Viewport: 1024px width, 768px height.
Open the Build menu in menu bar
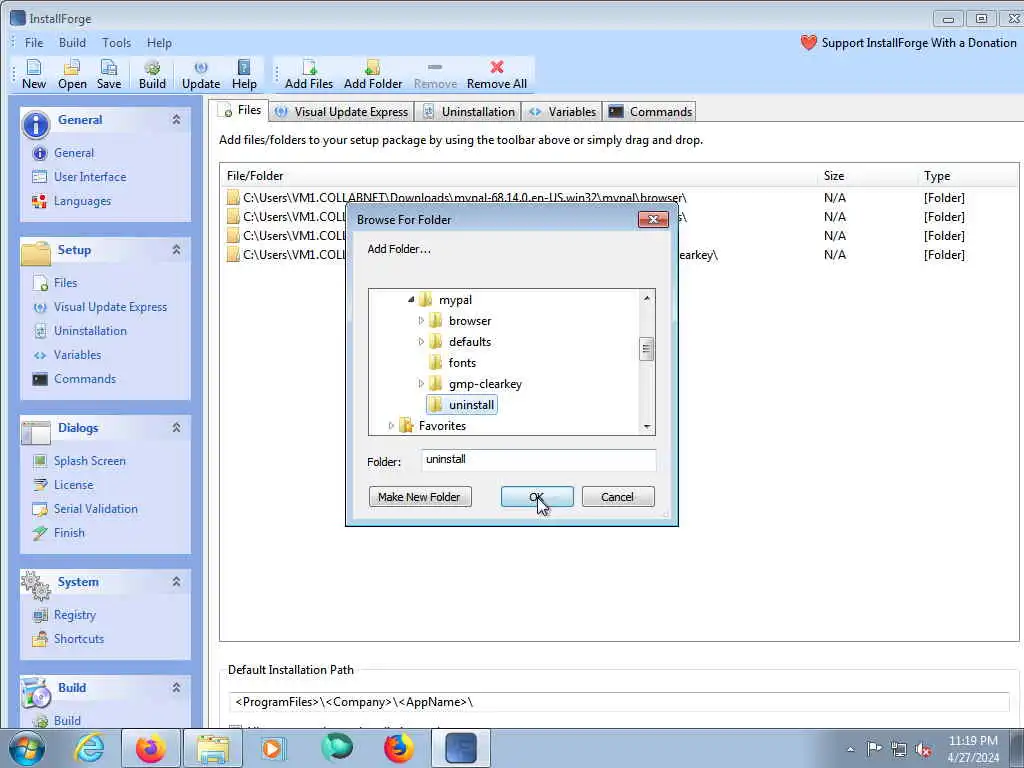point(72,43)
